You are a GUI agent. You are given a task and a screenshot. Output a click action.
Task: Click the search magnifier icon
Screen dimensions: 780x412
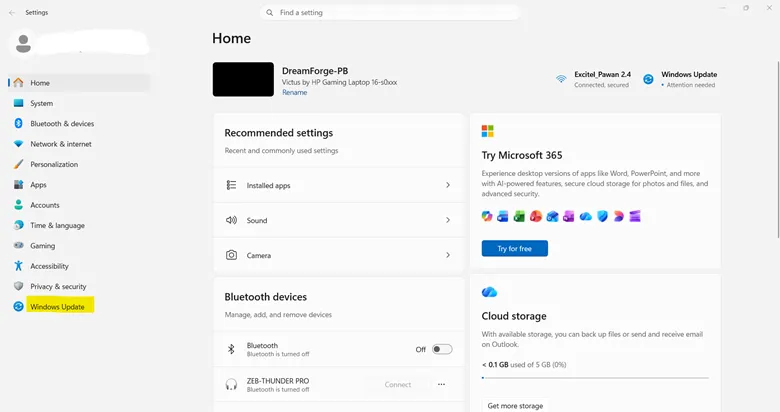click(270, 12)
